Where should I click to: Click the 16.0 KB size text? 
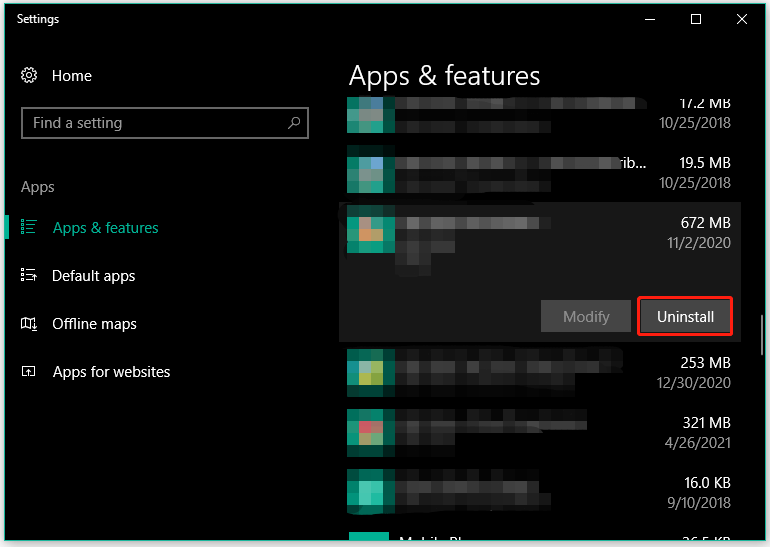(707, 483)
